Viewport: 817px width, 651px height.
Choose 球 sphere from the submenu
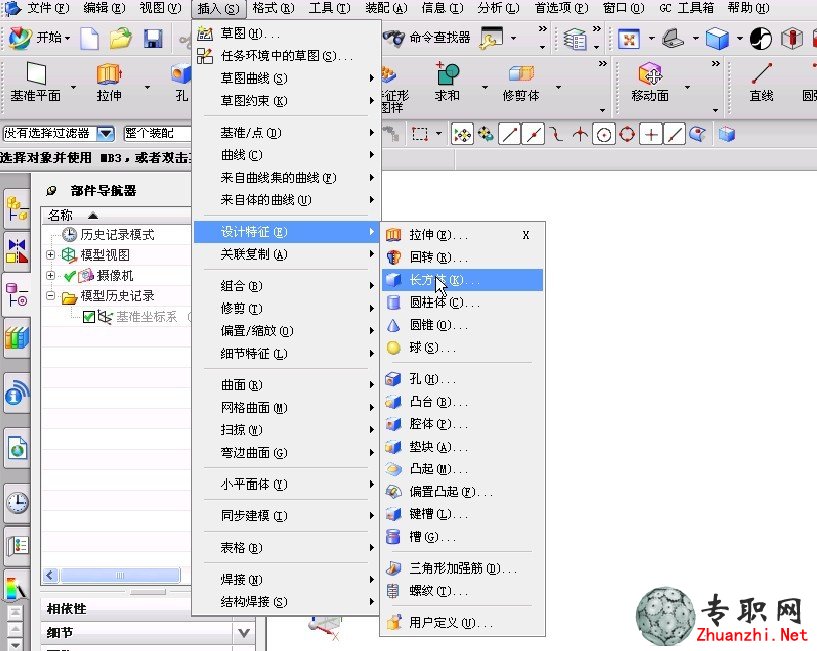tap(462, 348)
